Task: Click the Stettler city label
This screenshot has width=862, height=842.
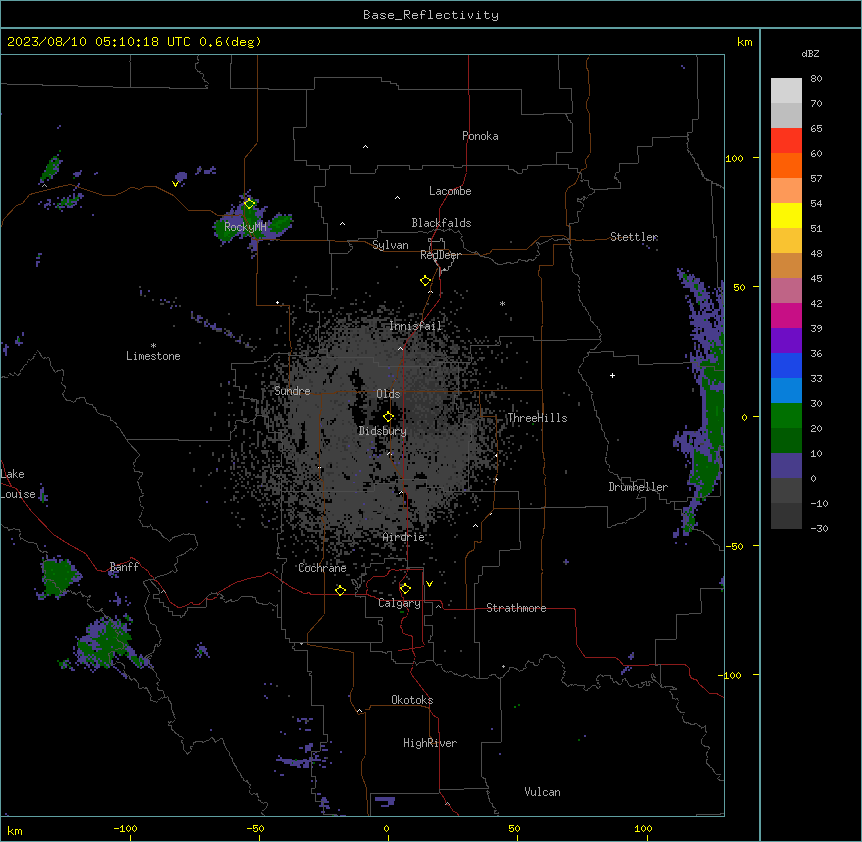Action: tap(634, 237)
